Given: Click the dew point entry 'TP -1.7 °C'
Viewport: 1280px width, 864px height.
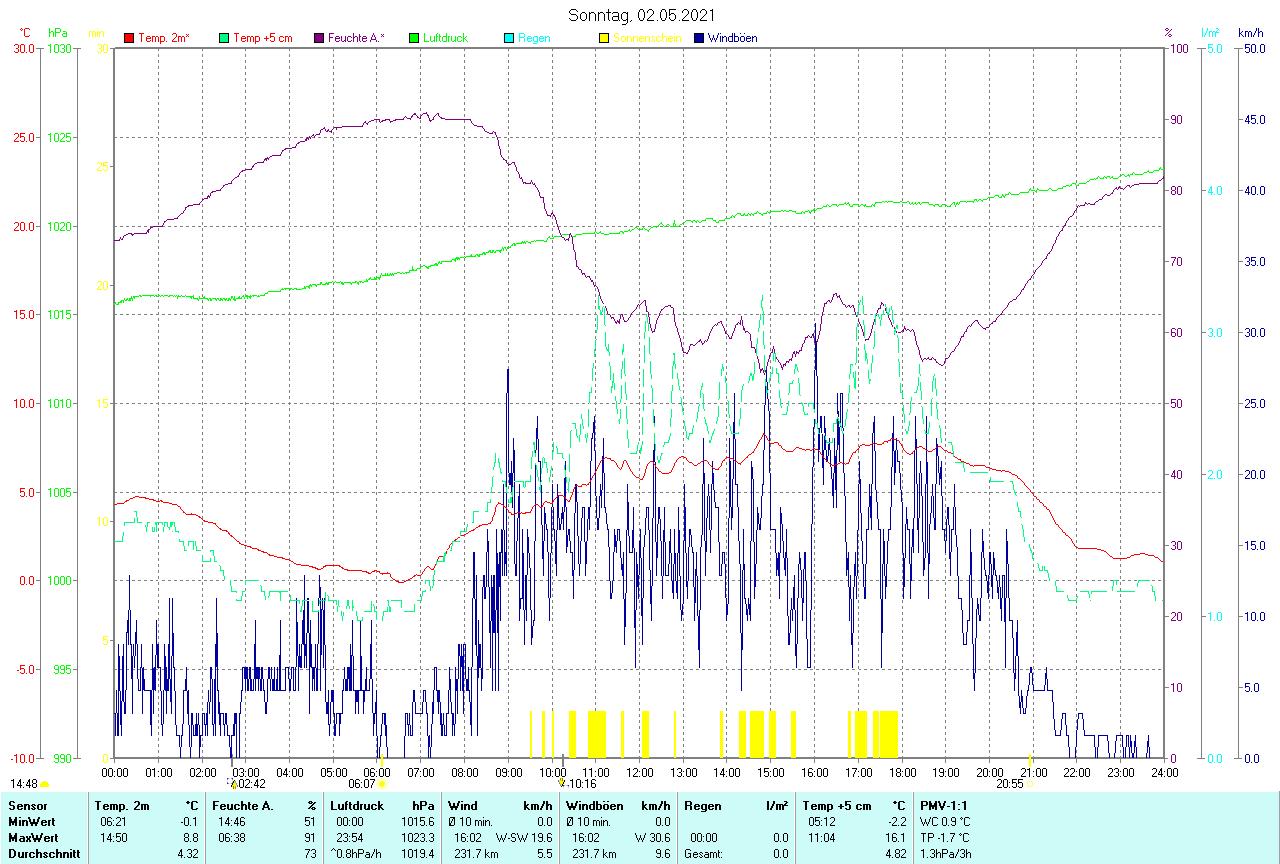Looking at the screenshot, I should coord(946,837).
